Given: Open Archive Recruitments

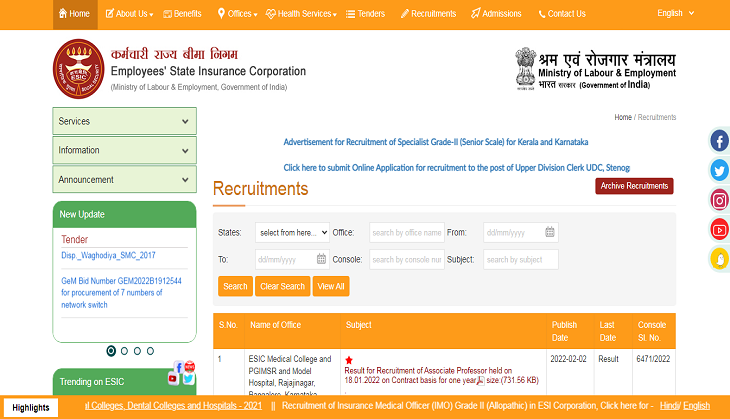Looking at the screenshot, I should (x=634, y=186).
